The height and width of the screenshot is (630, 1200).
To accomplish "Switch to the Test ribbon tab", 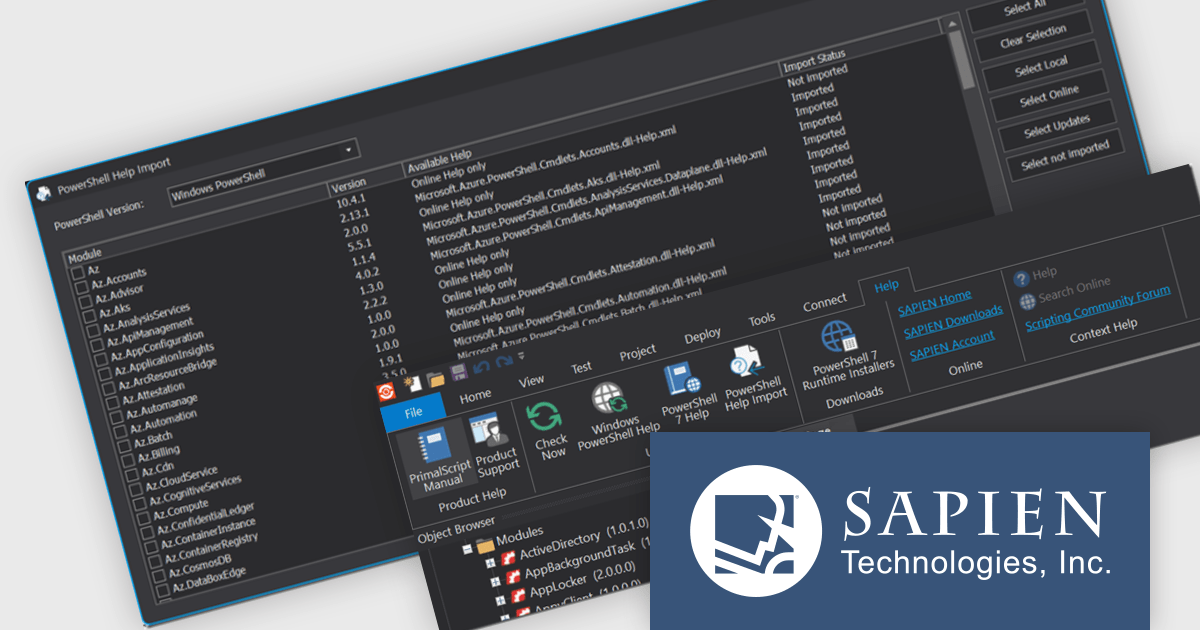I will (x=581, y=367).
